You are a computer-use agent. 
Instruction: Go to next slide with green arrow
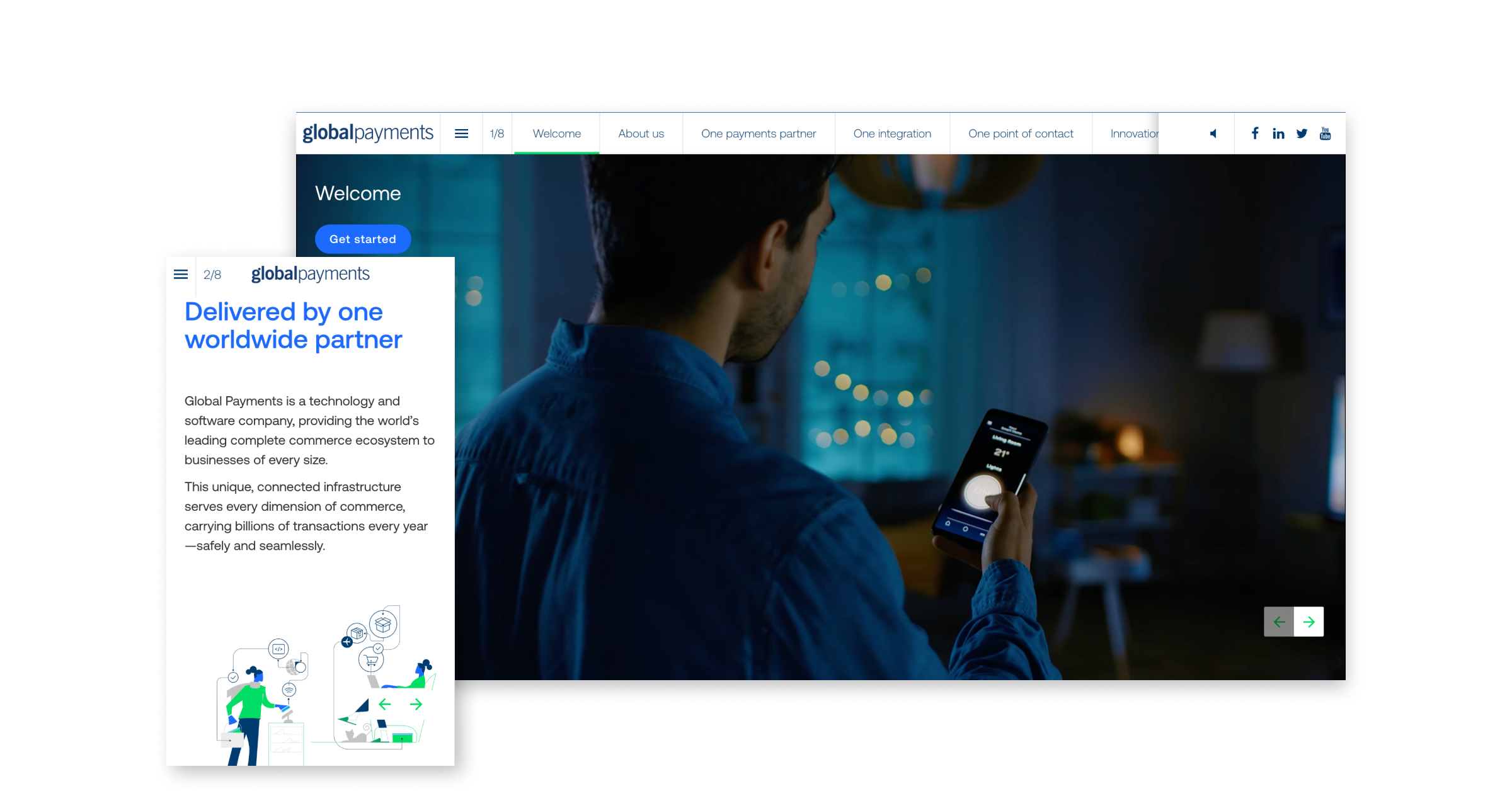(1309, 622)
